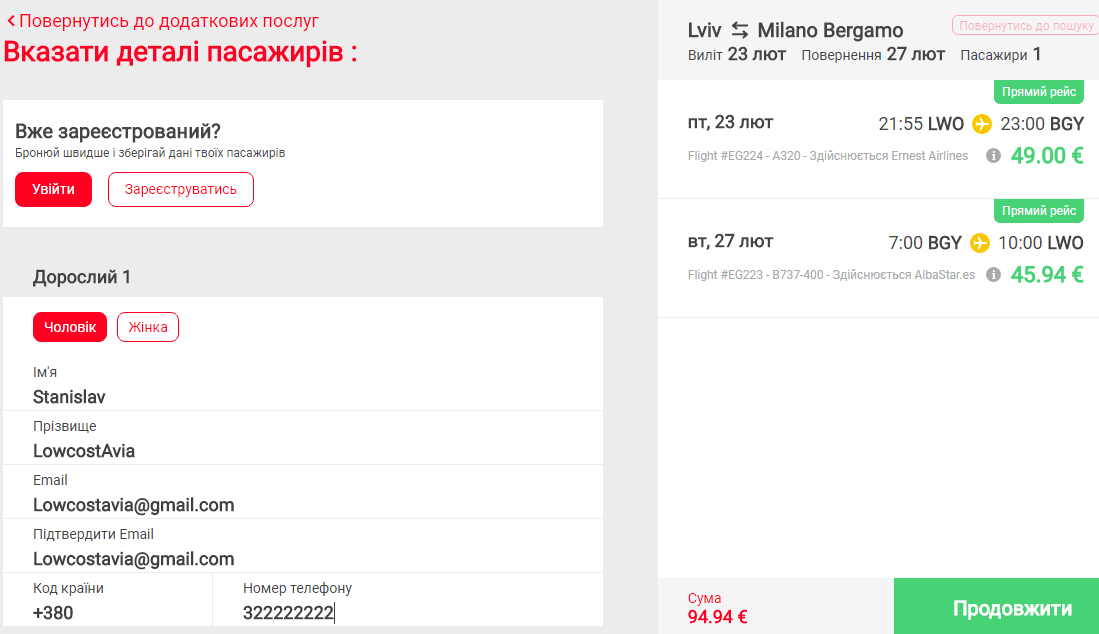Click the Зареєструватись button
The width and height of the screenshot is (1099, 634).
click(181, 189)
